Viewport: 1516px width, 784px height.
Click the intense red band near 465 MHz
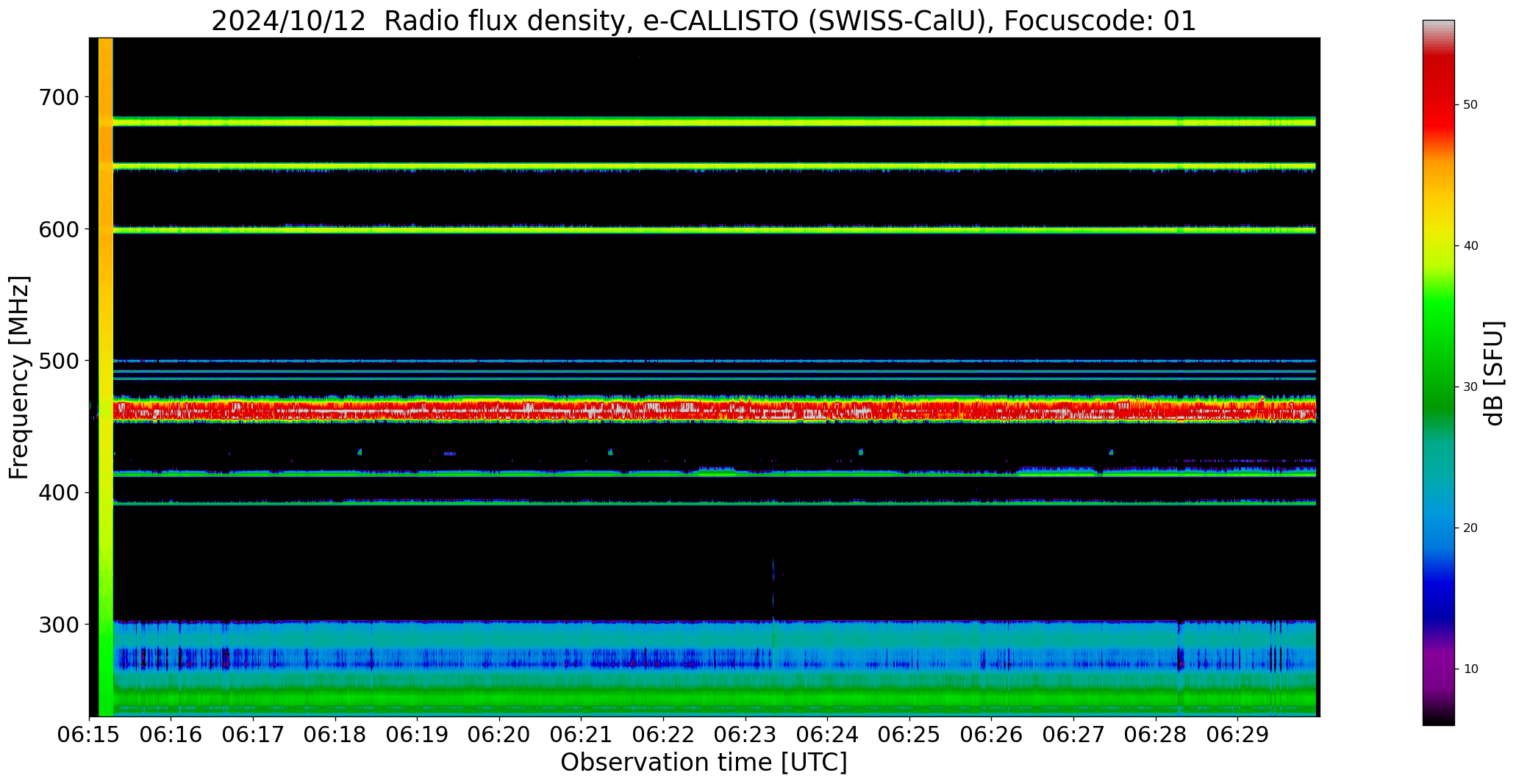pos(714,410)
